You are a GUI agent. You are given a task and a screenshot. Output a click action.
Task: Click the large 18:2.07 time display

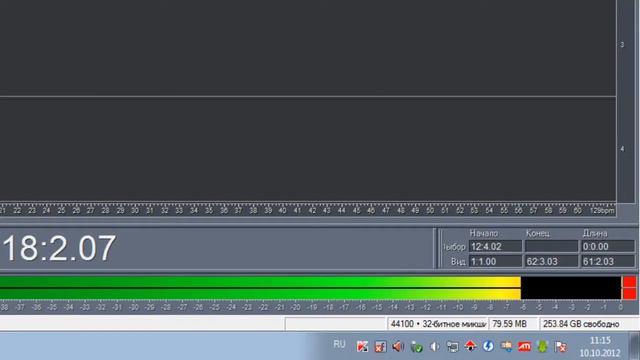pos(59,248)
